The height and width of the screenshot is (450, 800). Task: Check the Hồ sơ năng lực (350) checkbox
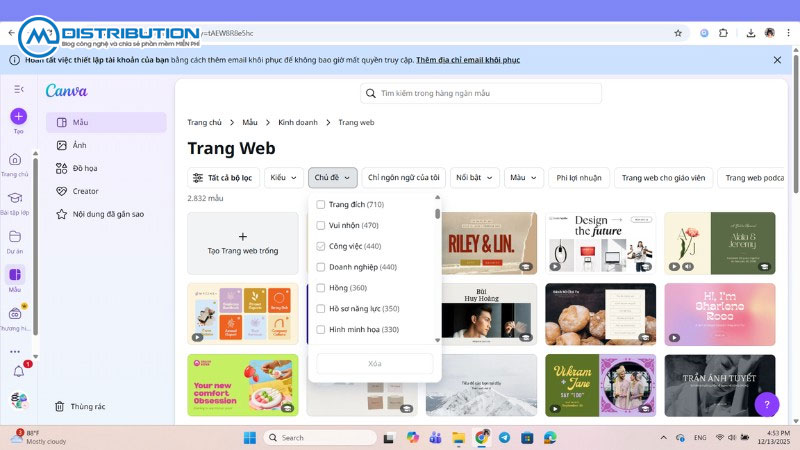tap(320, 309)
